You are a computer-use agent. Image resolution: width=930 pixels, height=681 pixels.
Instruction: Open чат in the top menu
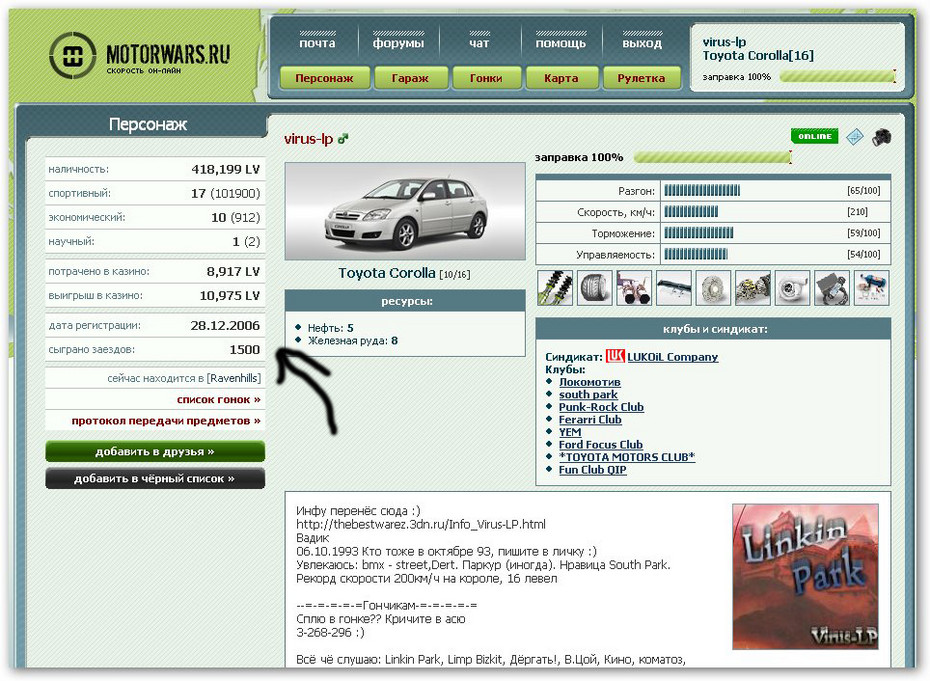coord(479,43)
